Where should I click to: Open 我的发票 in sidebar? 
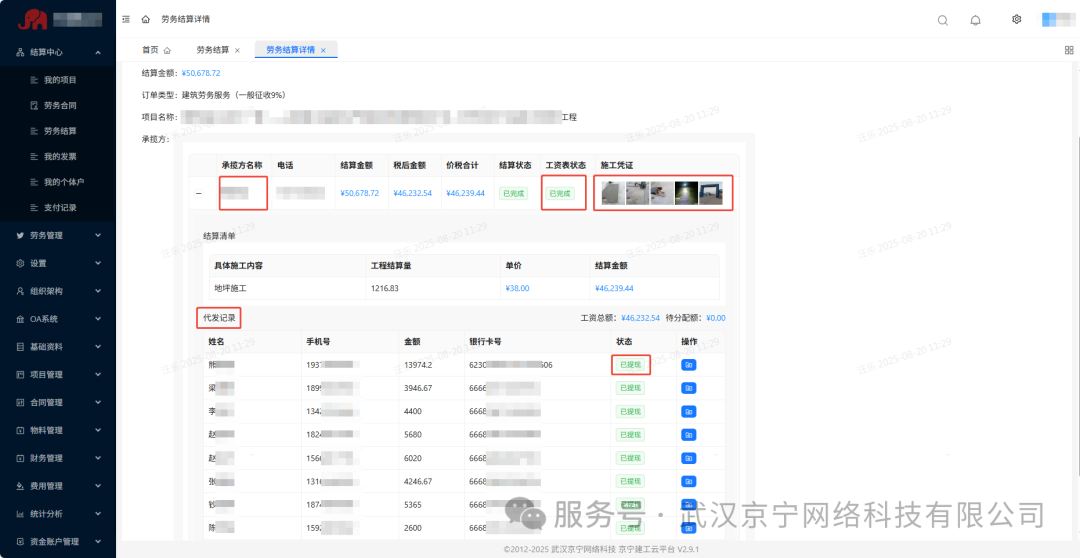(60, 156)
